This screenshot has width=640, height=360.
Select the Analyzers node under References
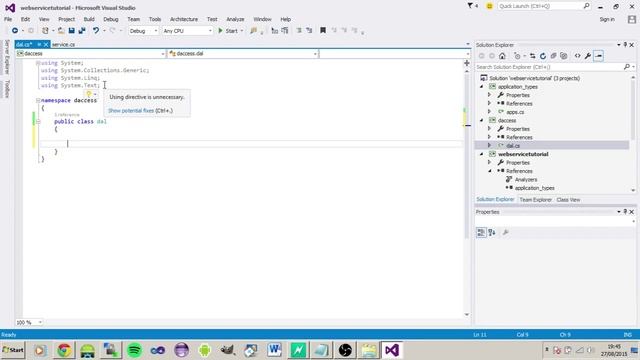526,180
